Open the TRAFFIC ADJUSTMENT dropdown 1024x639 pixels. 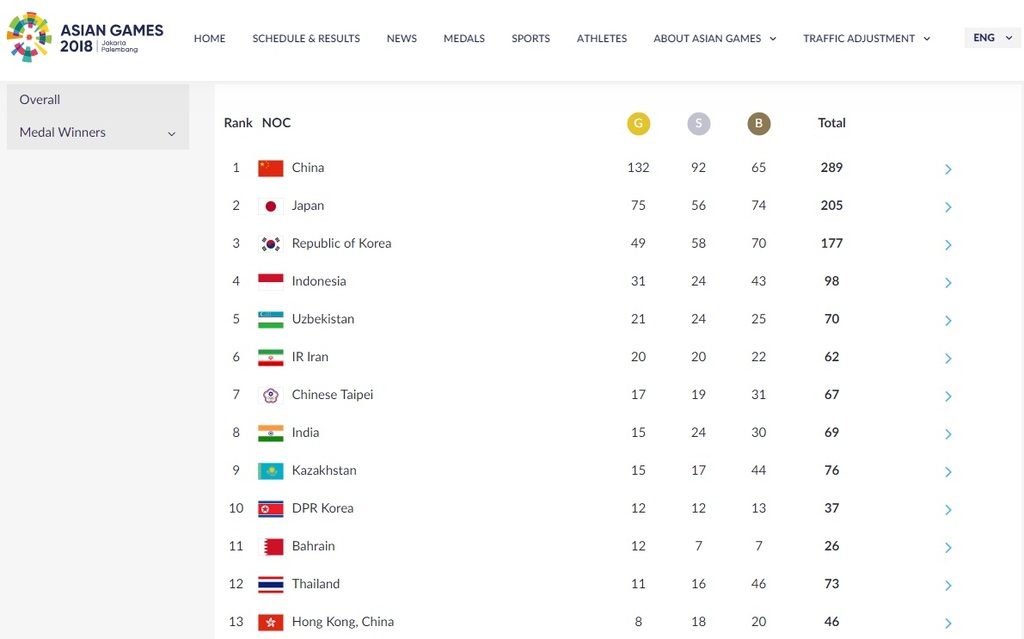866,38
